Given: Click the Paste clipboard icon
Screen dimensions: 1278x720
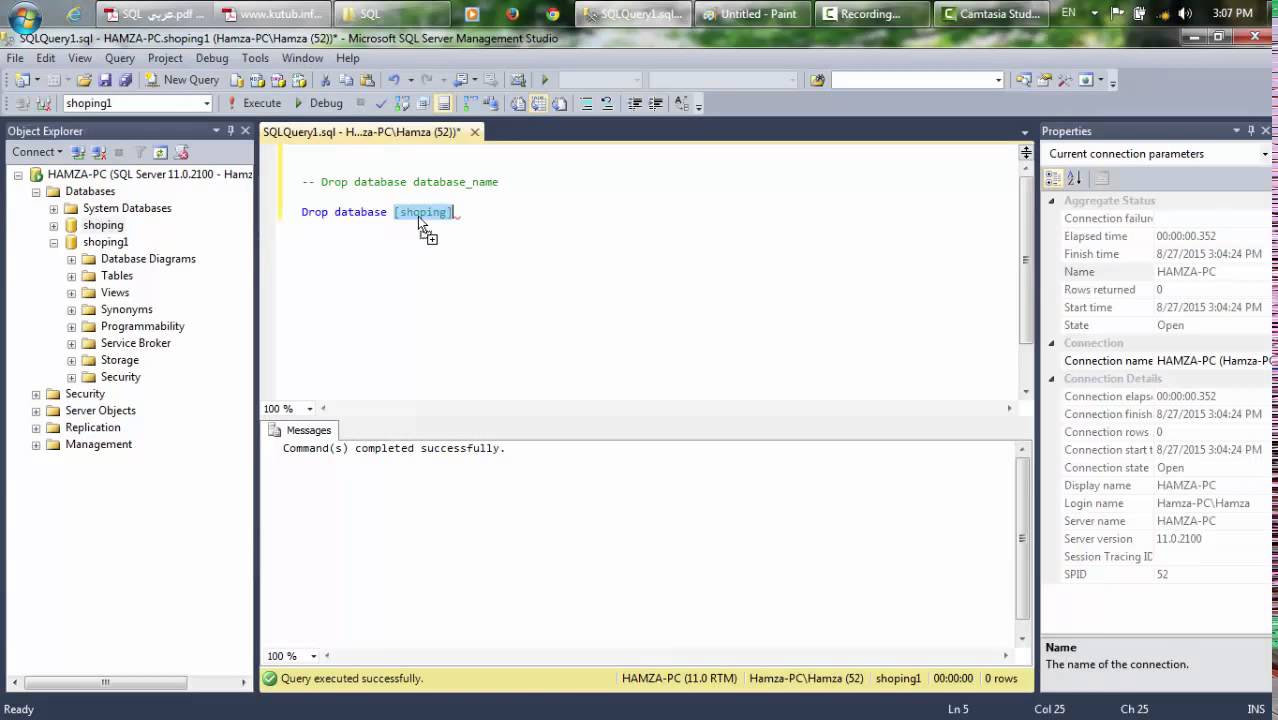Looking at the screenshot, I should click(x=367, y=80).
